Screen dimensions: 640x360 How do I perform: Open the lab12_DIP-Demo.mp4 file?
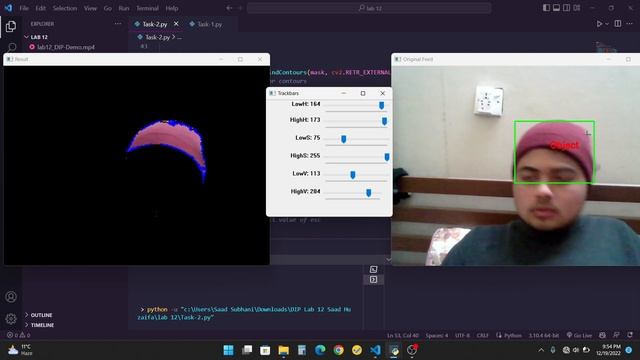point(65,47)
